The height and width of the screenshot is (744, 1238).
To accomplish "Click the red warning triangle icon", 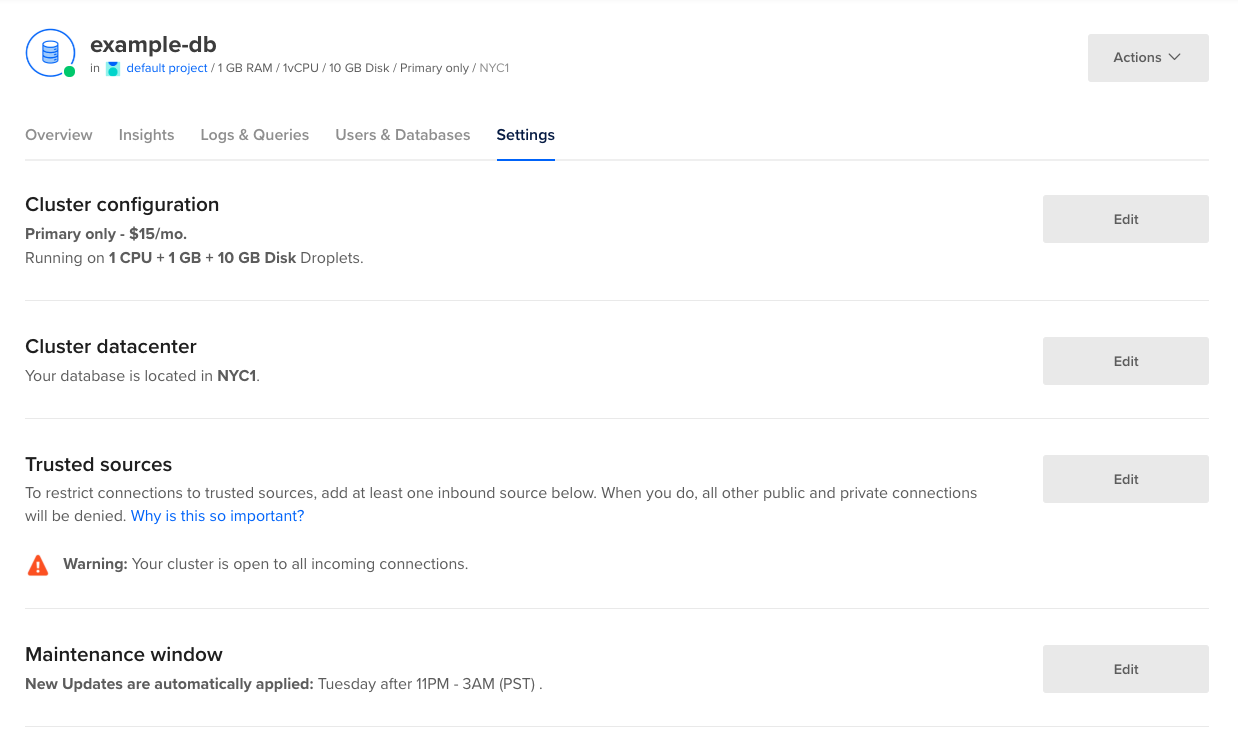I will coord(38,565).
